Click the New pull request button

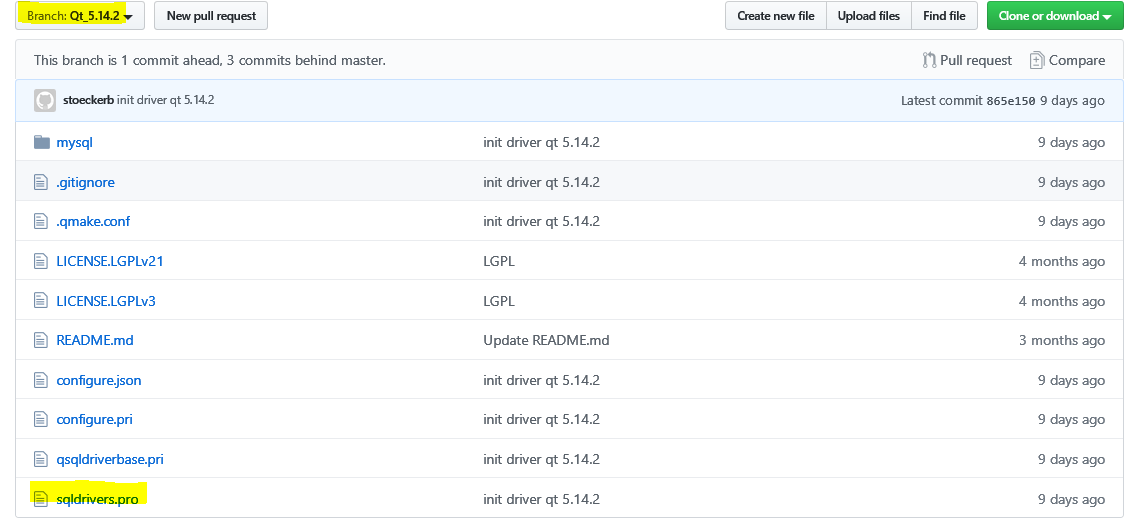[211, 15]
